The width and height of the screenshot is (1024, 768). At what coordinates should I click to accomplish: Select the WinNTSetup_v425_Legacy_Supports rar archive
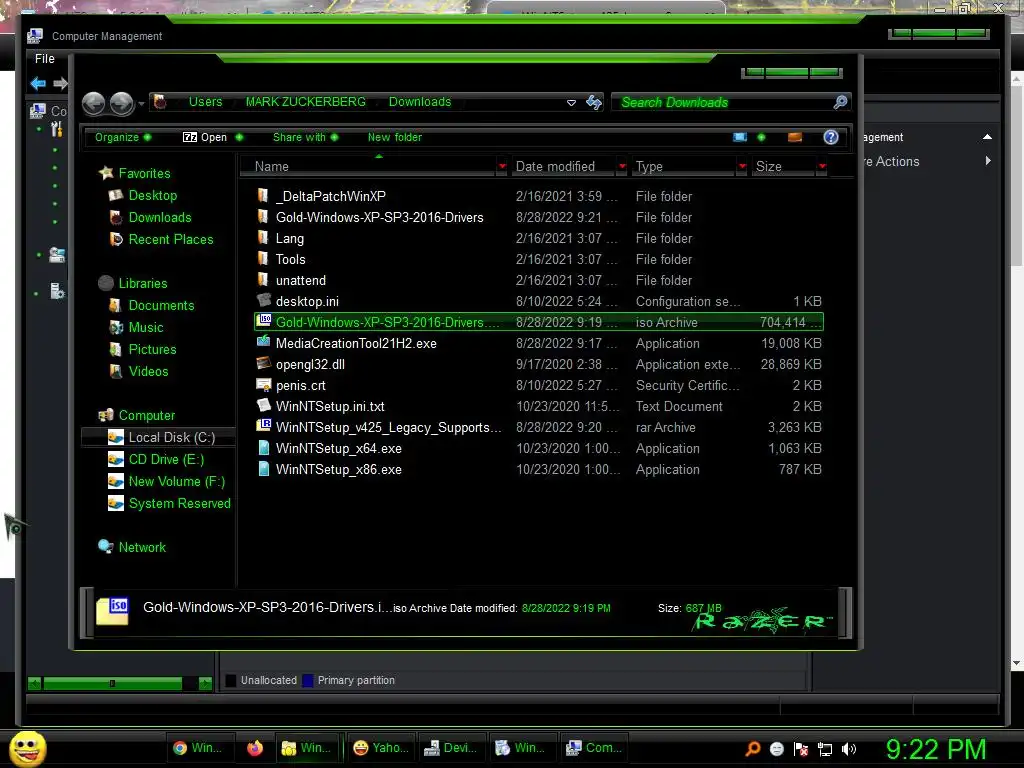(x=539, y=427)
